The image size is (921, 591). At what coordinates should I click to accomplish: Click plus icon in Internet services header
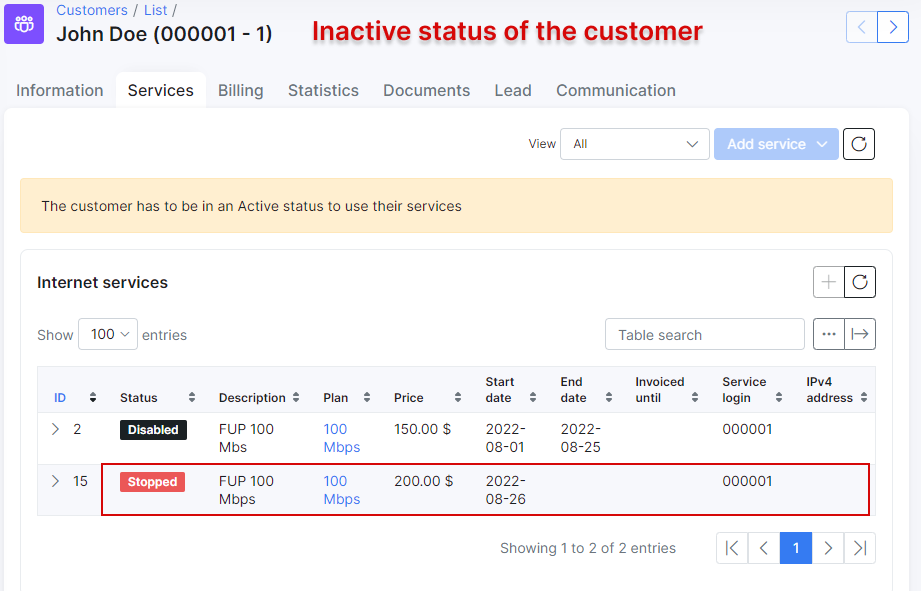[828, 282]
